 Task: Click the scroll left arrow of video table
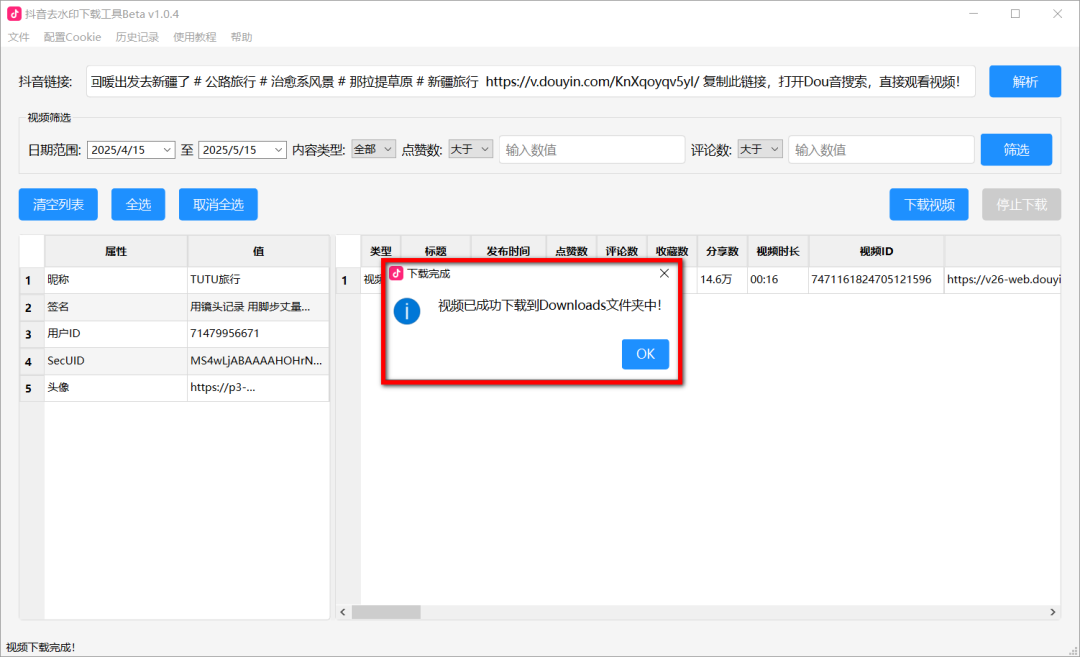click(343, 612)
